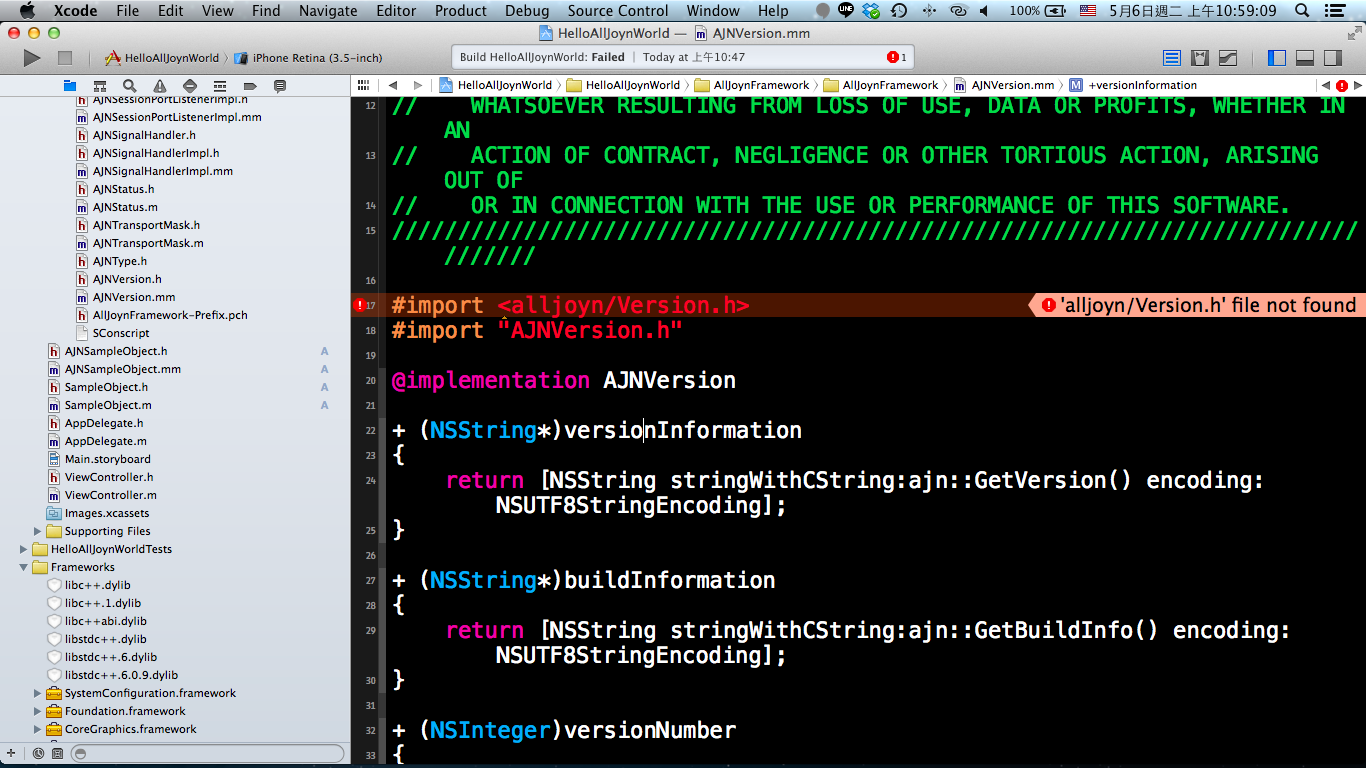
Task: Expand HelloAllJoynWorldTests group
Action: pos(25,549)
